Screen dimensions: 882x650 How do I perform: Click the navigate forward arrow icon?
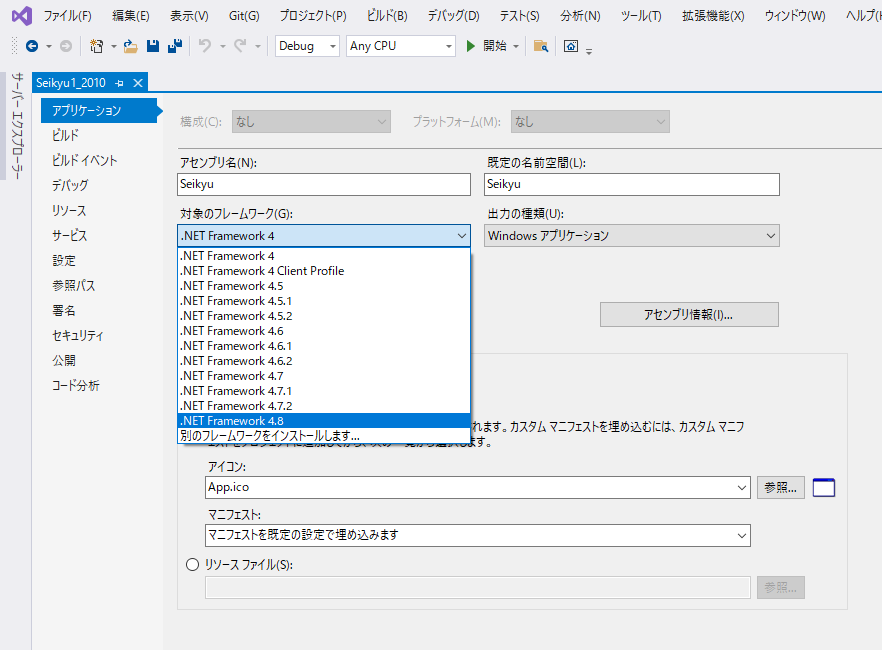(66, 46)
